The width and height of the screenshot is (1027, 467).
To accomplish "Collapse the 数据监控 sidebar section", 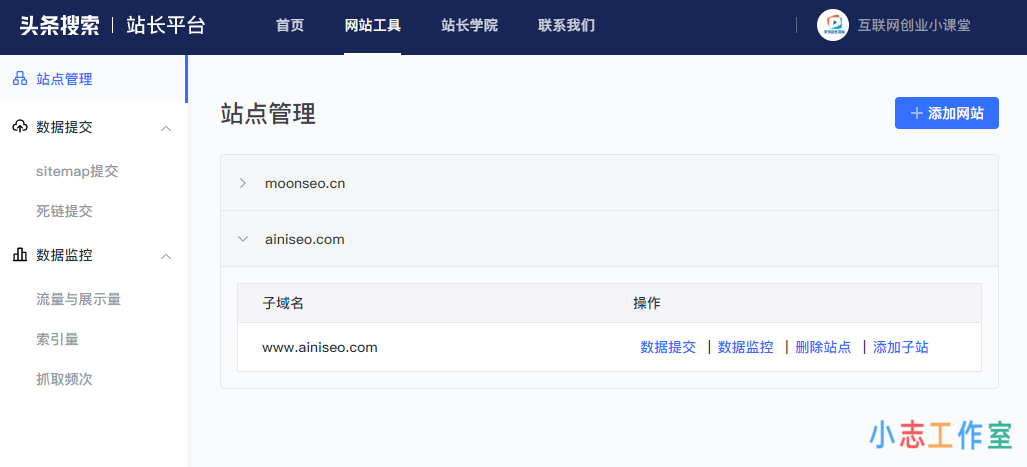I will click(x=166, y=256).
